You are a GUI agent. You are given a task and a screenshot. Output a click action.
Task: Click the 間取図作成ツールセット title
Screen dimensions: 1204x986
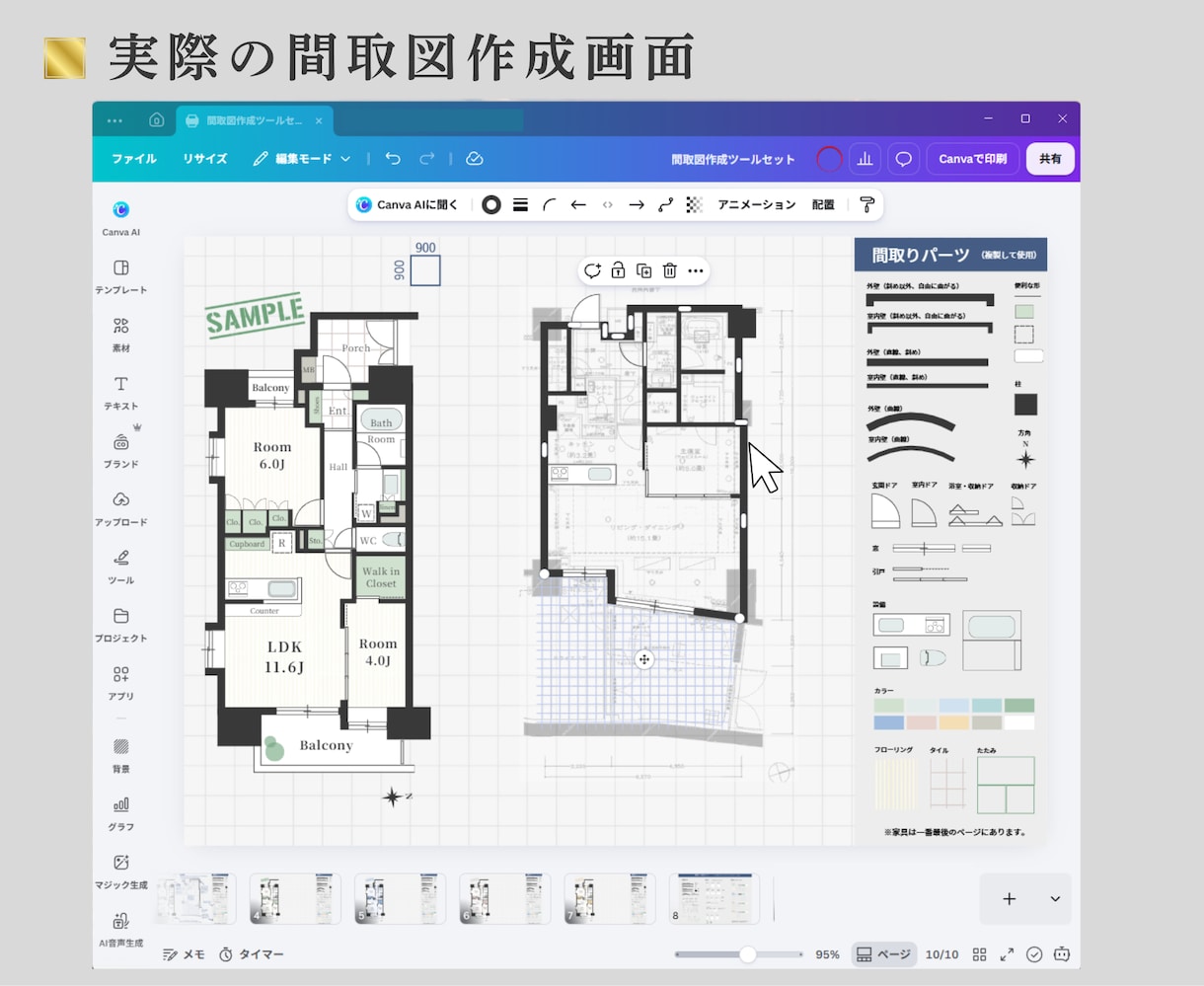[x=733, y=159]
